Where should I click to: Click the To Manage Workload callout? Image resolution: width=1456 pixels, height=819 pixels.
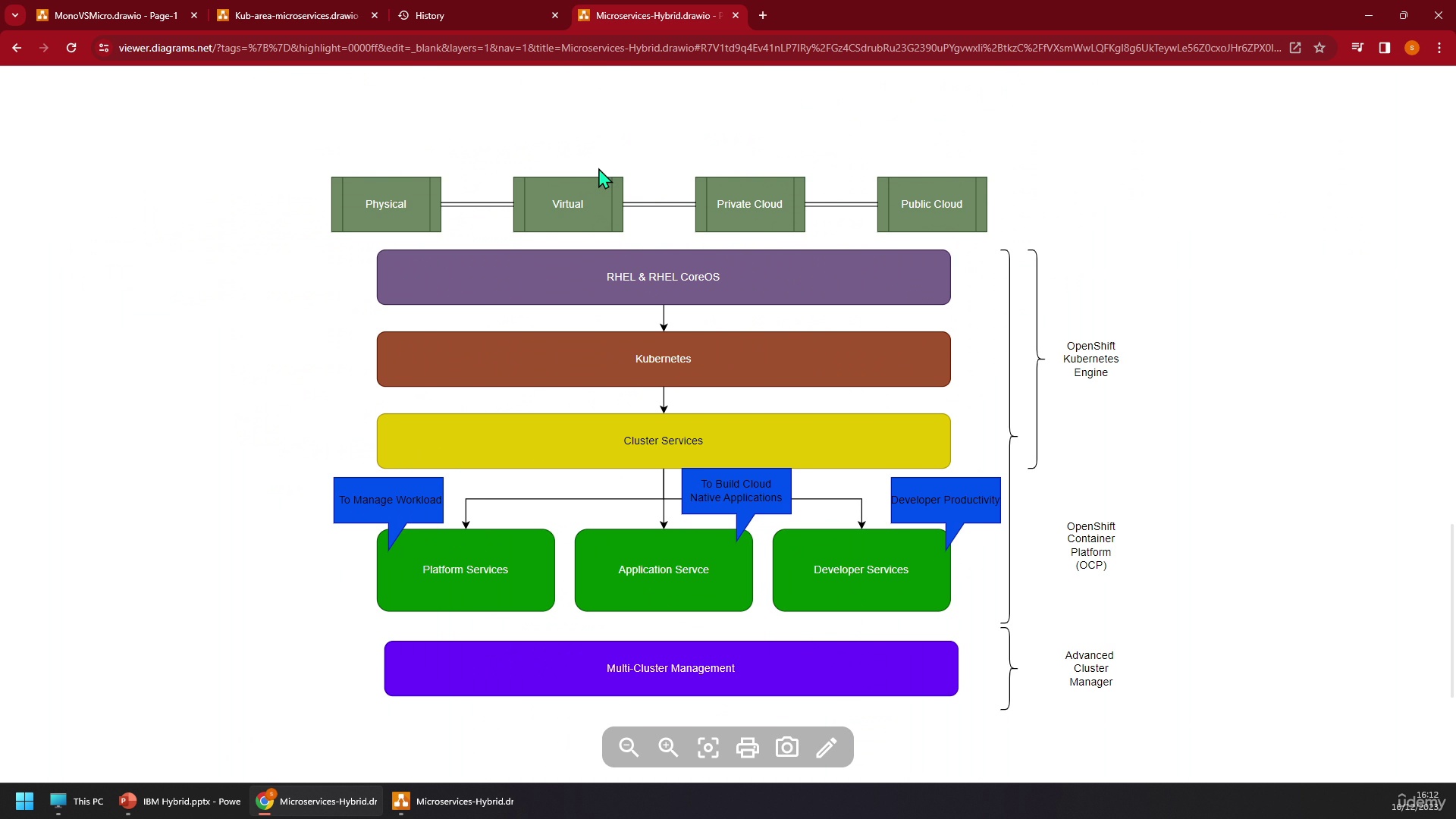tap(388, 500)
